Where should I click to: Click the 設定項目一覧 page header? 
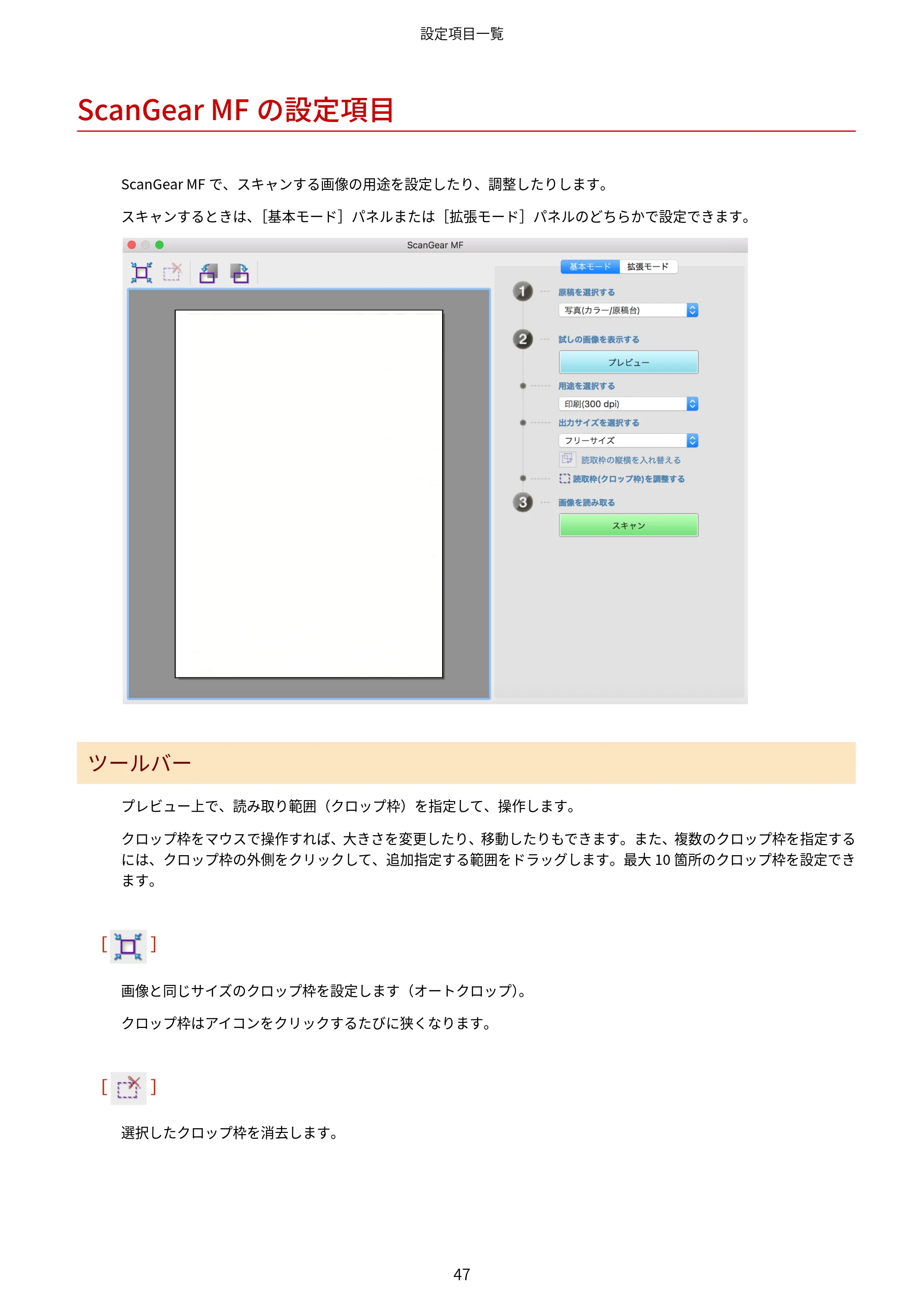(462, 34)
